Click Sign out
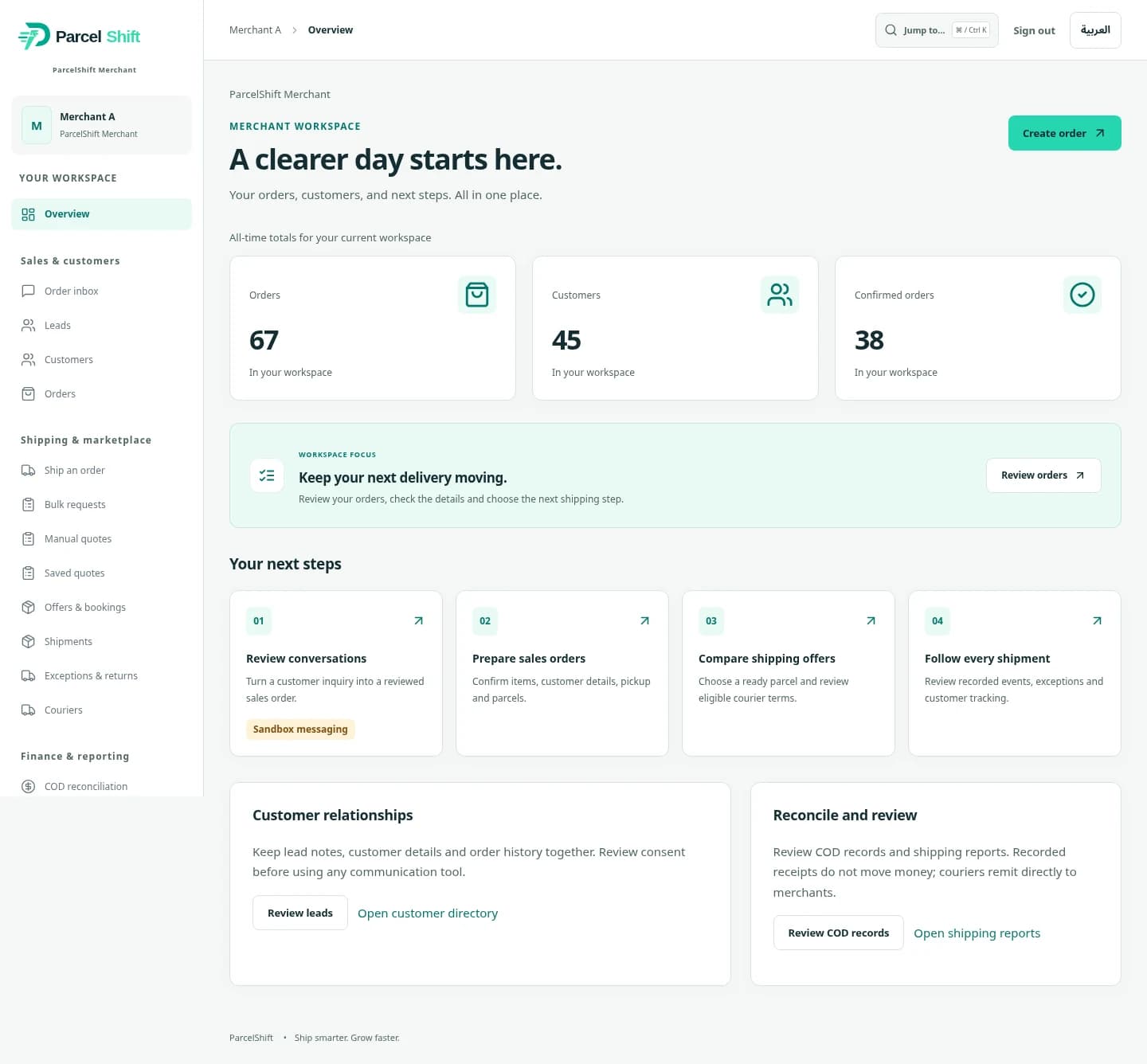 pos(1034,30)
